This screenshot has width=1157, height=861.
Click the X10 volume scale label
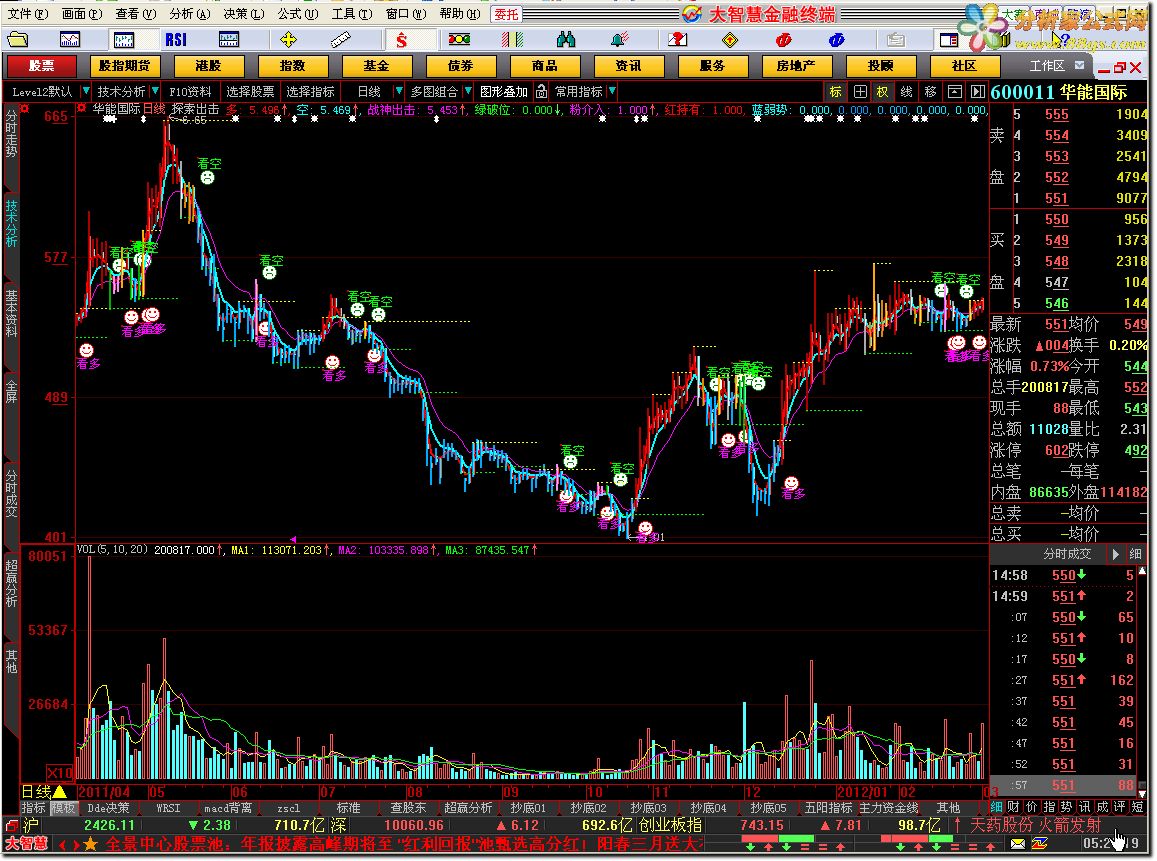coord(60,772)
